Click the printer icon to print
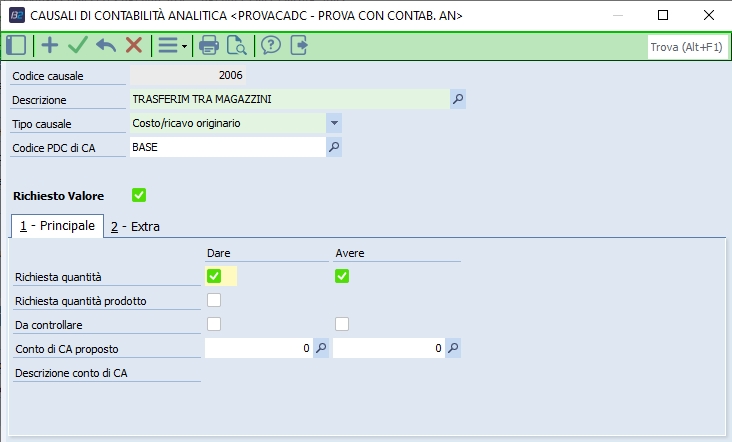The image size is (732, 442). 208,45
